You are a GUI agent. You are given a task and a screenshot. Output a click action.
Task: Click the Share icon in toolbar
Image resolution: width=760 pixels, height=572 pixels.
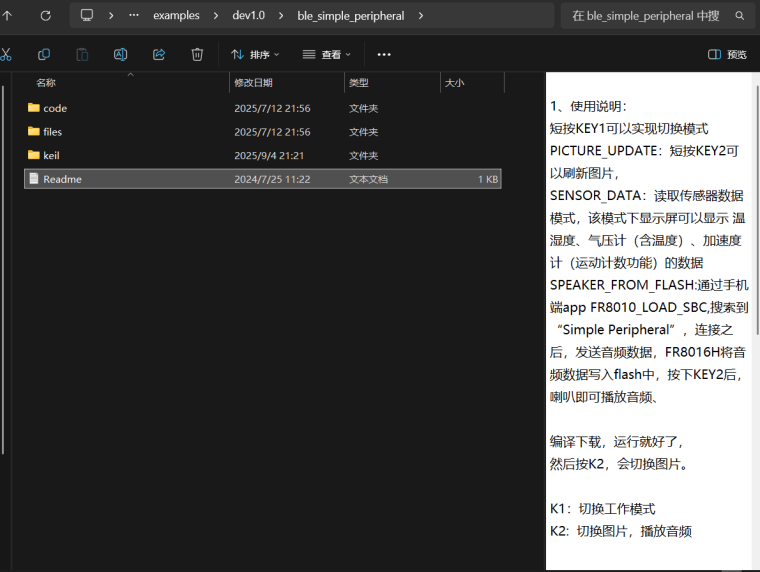(x=159, y=54)
